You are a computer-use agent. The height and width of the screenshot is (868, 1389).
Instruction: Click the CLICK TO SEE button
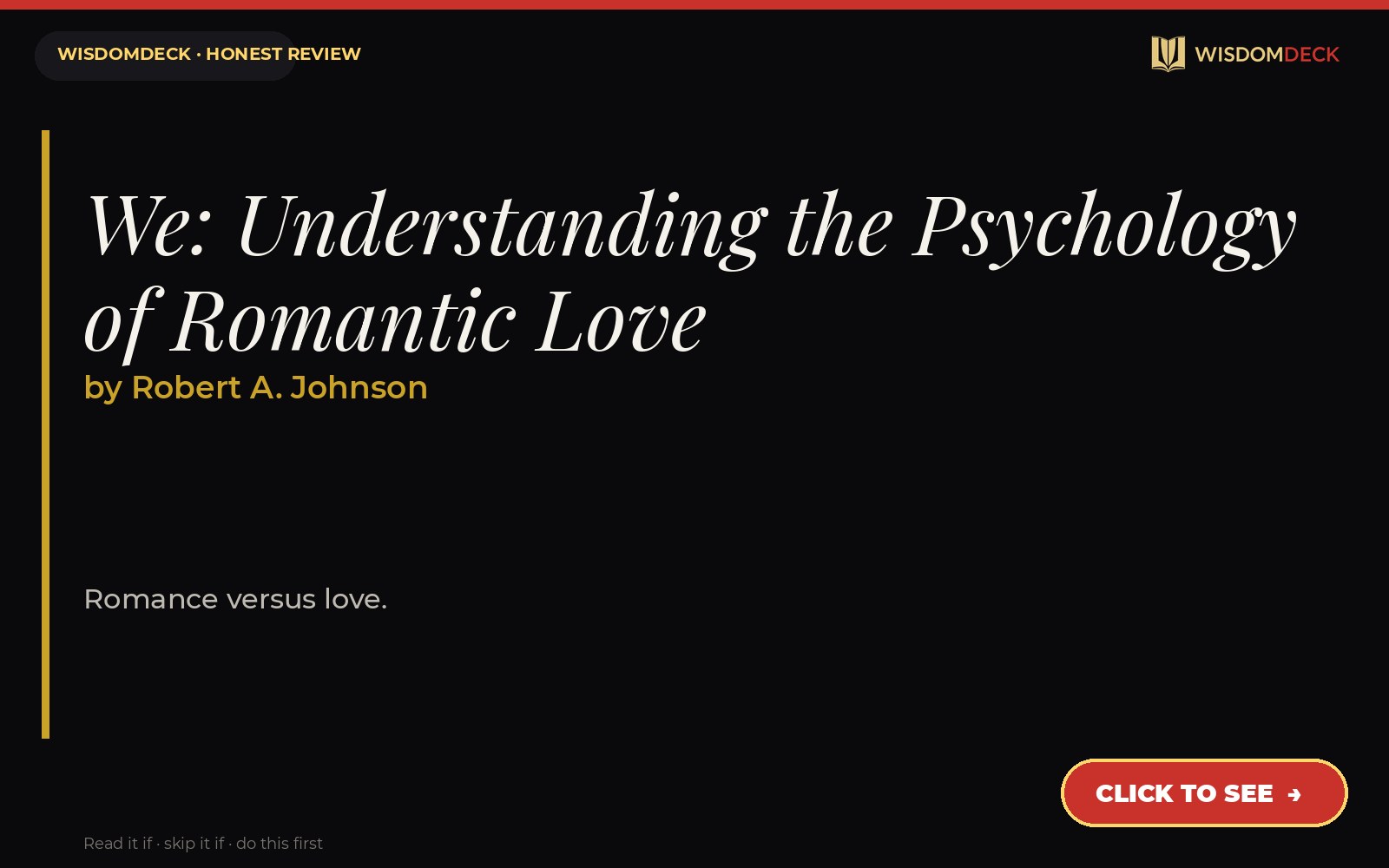1204,792
